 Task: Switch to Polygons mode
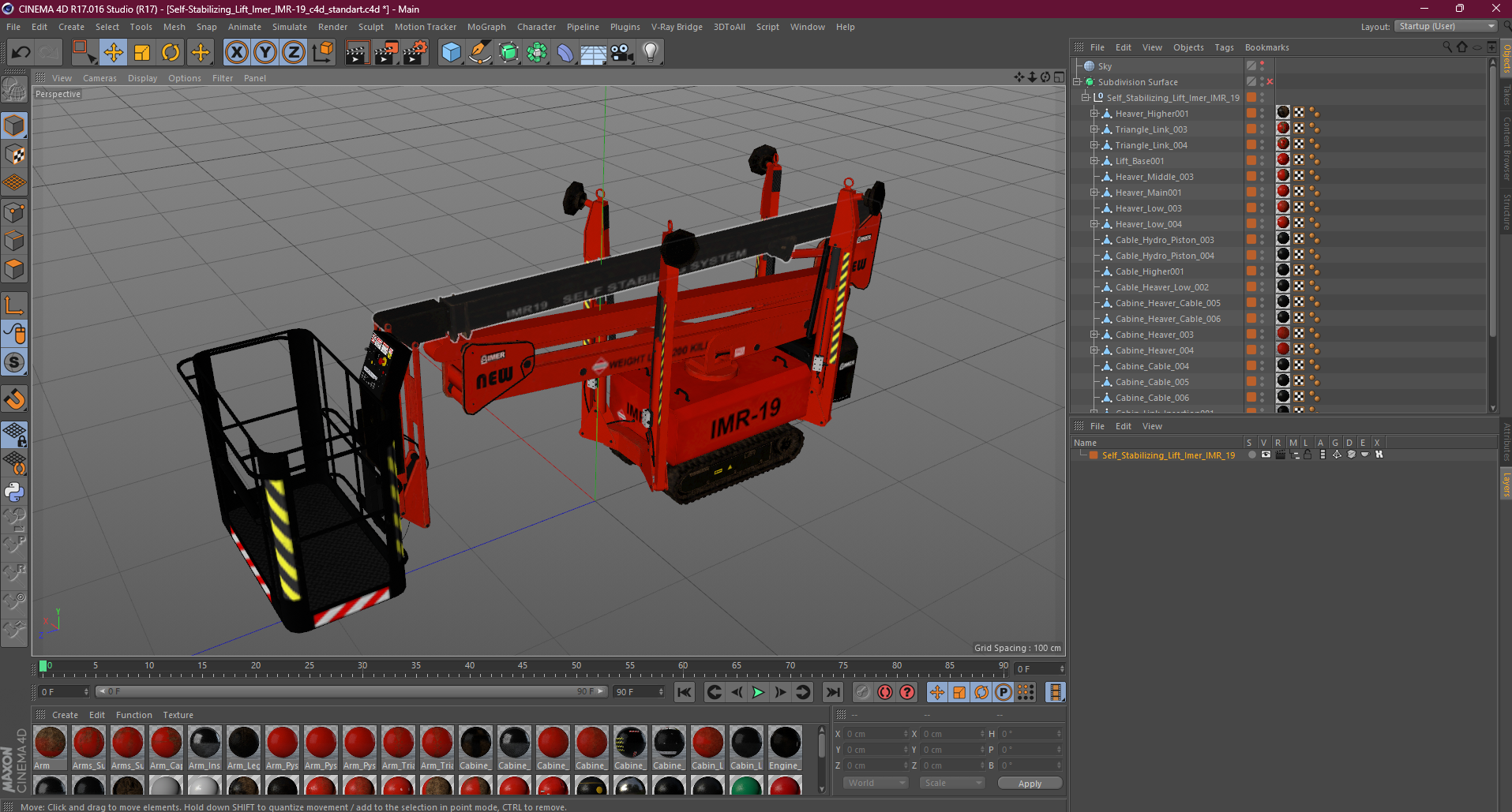pyautogui.click(x=14, y=270)
